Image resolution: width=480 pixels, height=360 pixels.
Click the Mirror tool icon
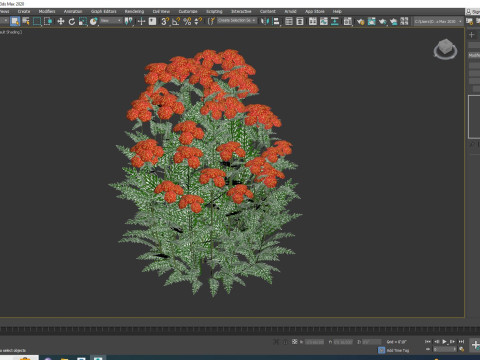pyautogui.click(x=264, y=21)
